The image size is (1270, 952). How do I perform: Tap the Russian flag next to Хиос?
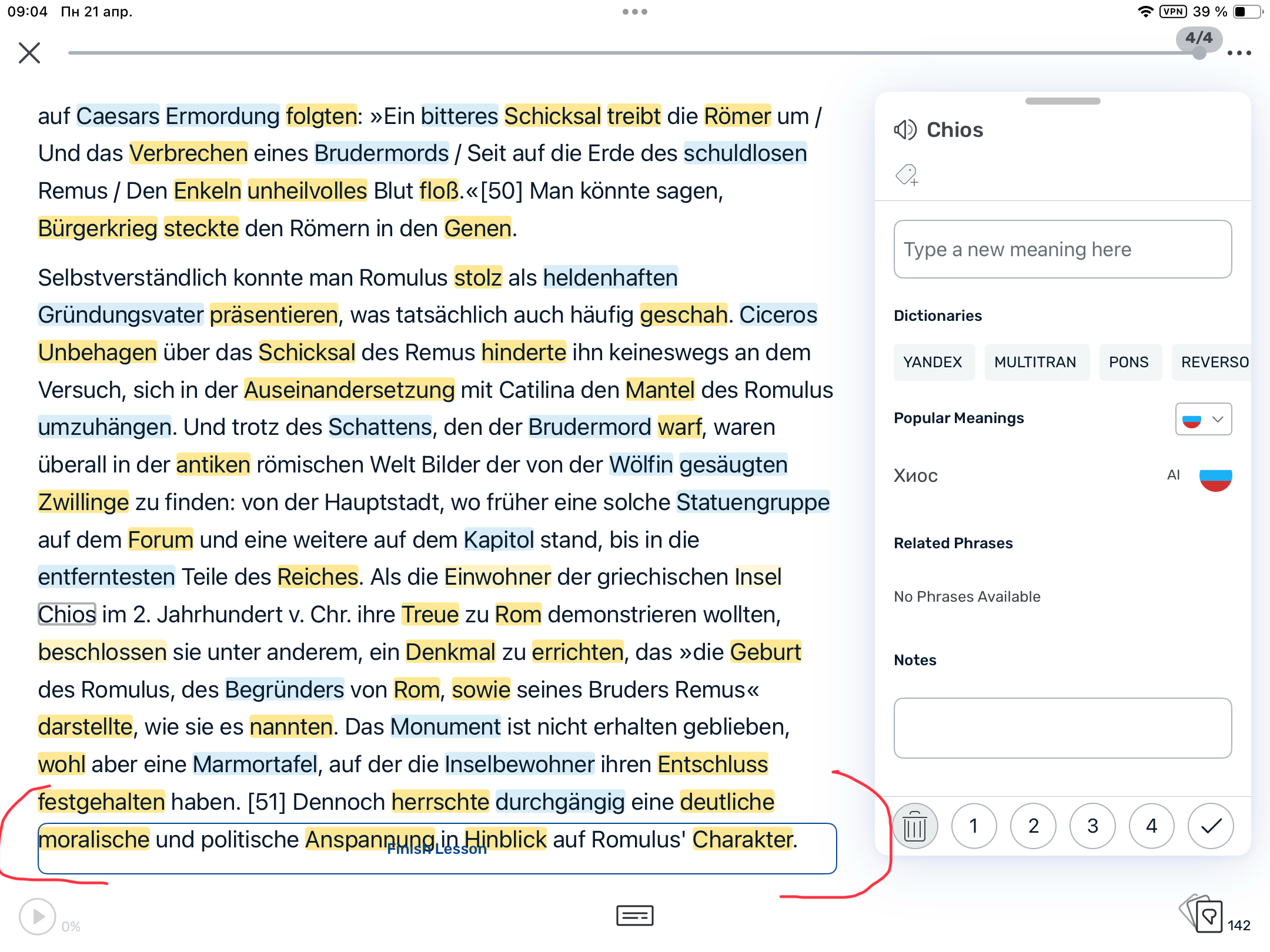pos(1215,477)
